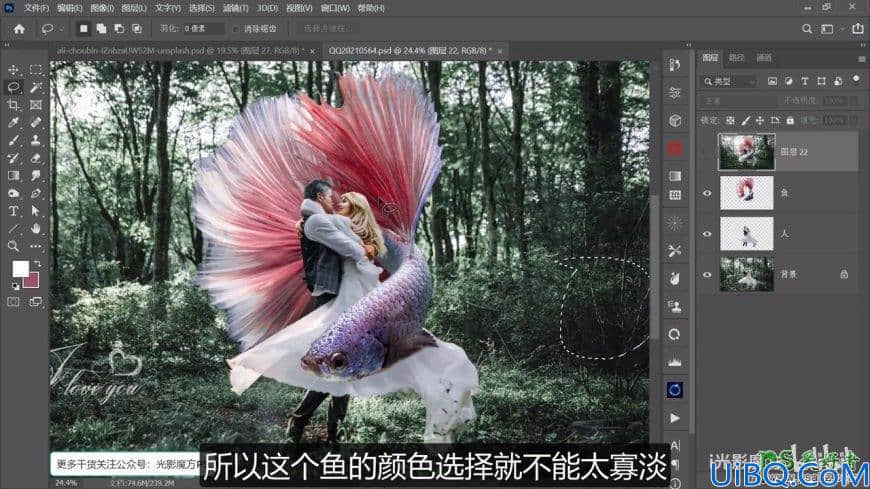
Task: Open the Properties/Adjustments sliders panel icon
Action: pyautogui.click(x=675, y=93)
